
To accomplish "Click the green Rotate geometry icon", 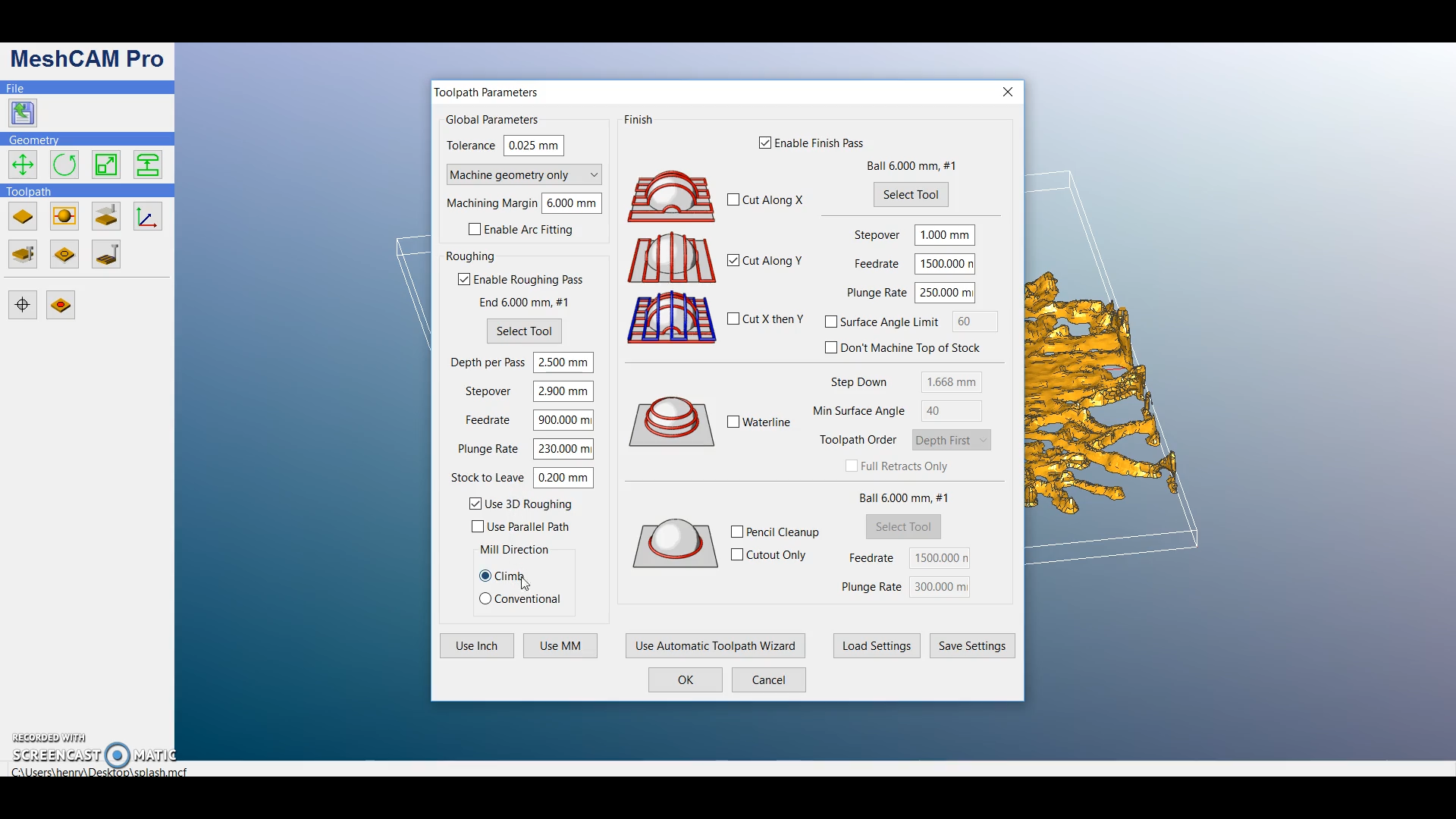I will coord(64,165).
